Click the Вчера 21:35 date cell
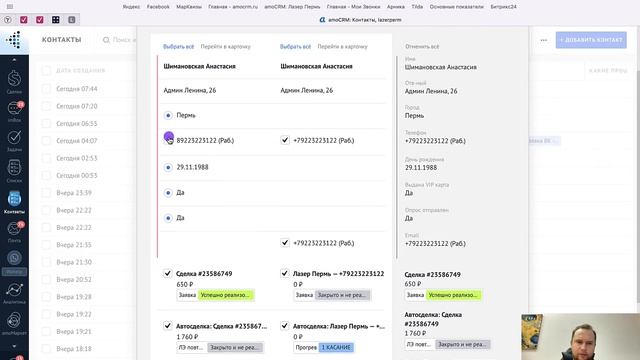This screenshot has width=640, height=360. [x=74, y=245]
